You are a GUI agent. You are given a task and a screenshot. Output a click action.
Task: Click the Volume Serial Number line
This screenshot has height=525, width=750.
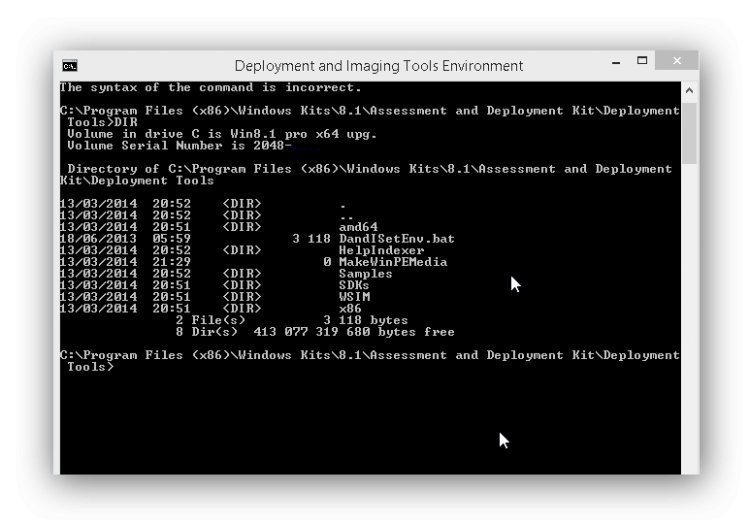point(179,146)
